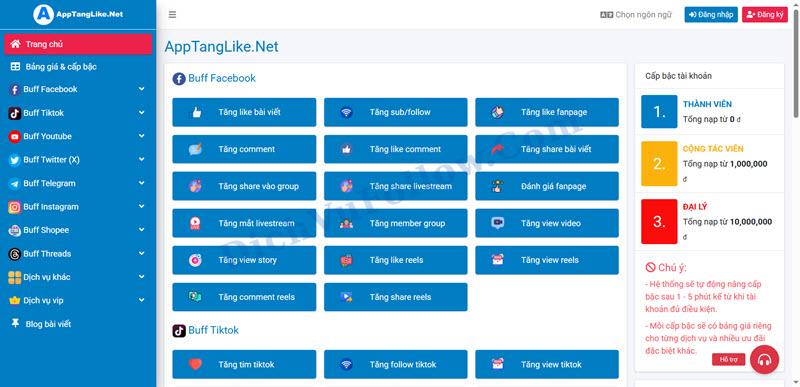Click the Twitter bird icon in the sidebar

pyautogui.click(x=15, y=160)
